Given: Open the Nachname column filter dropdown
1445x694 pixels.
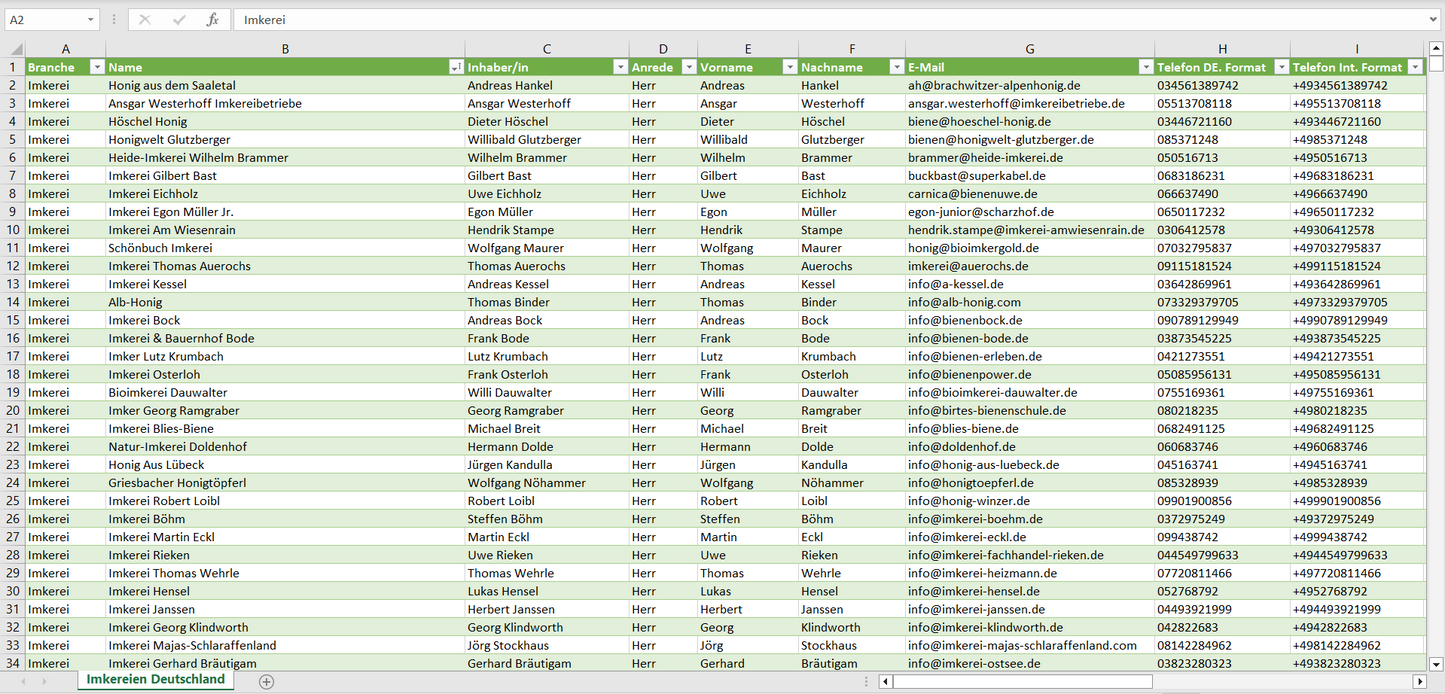Looking at the screenshot, I should (x=896, y=67).
